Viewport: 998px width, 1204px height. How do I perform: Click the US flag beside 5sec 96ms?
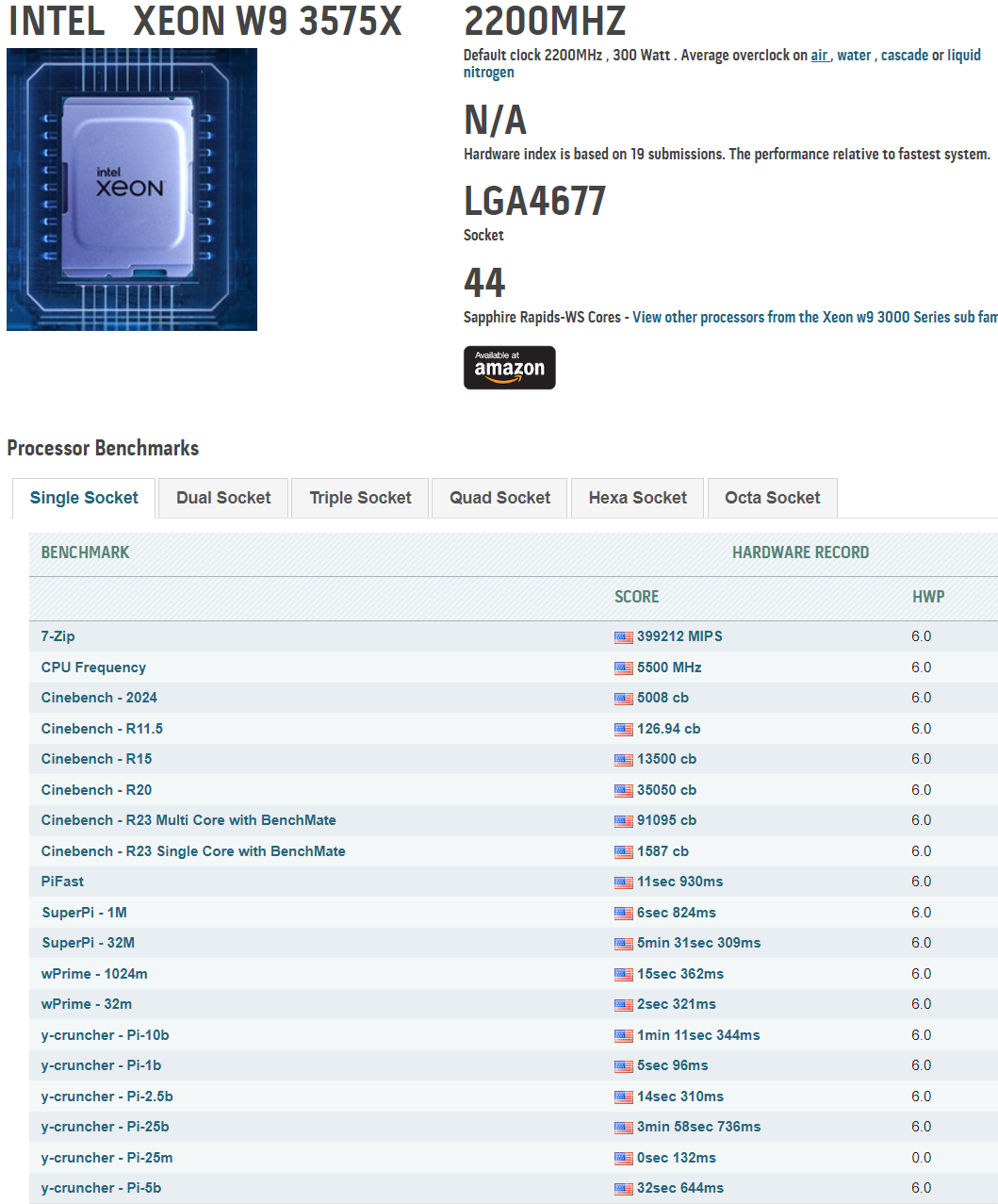(624, 1066)
